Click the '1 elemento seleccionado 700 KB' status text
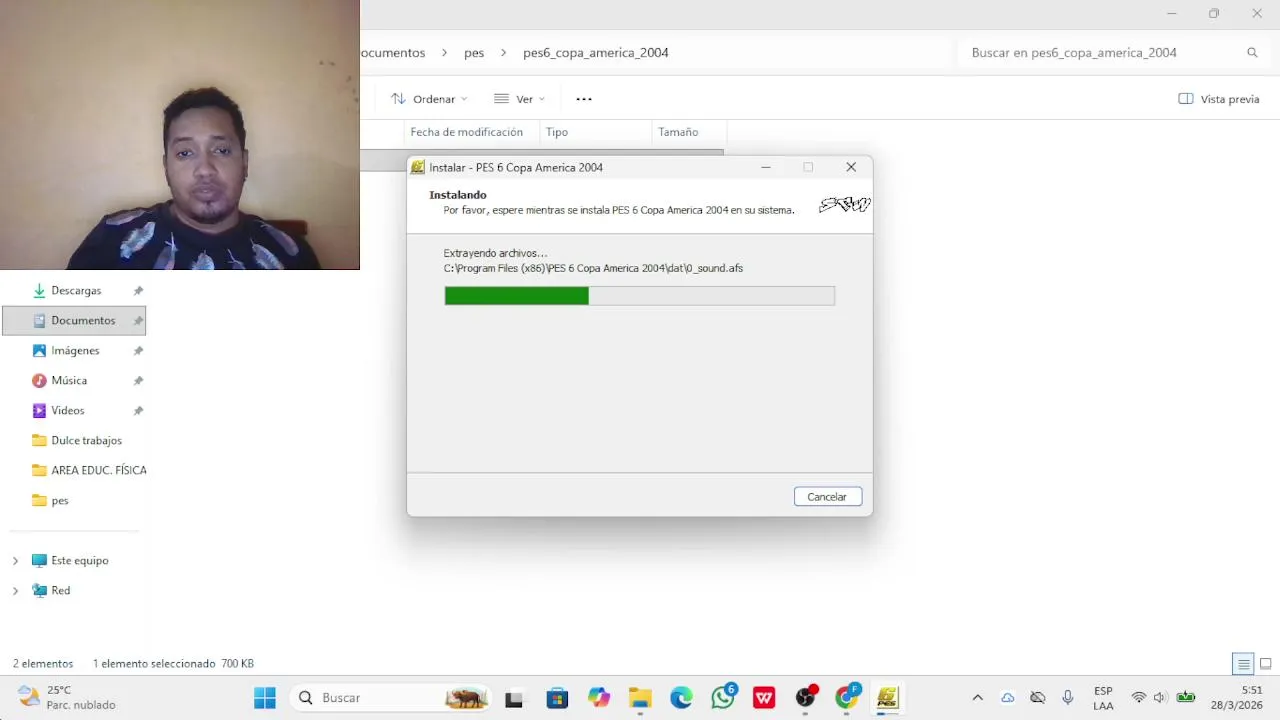1280x720 pixels. tap(173, 664)
